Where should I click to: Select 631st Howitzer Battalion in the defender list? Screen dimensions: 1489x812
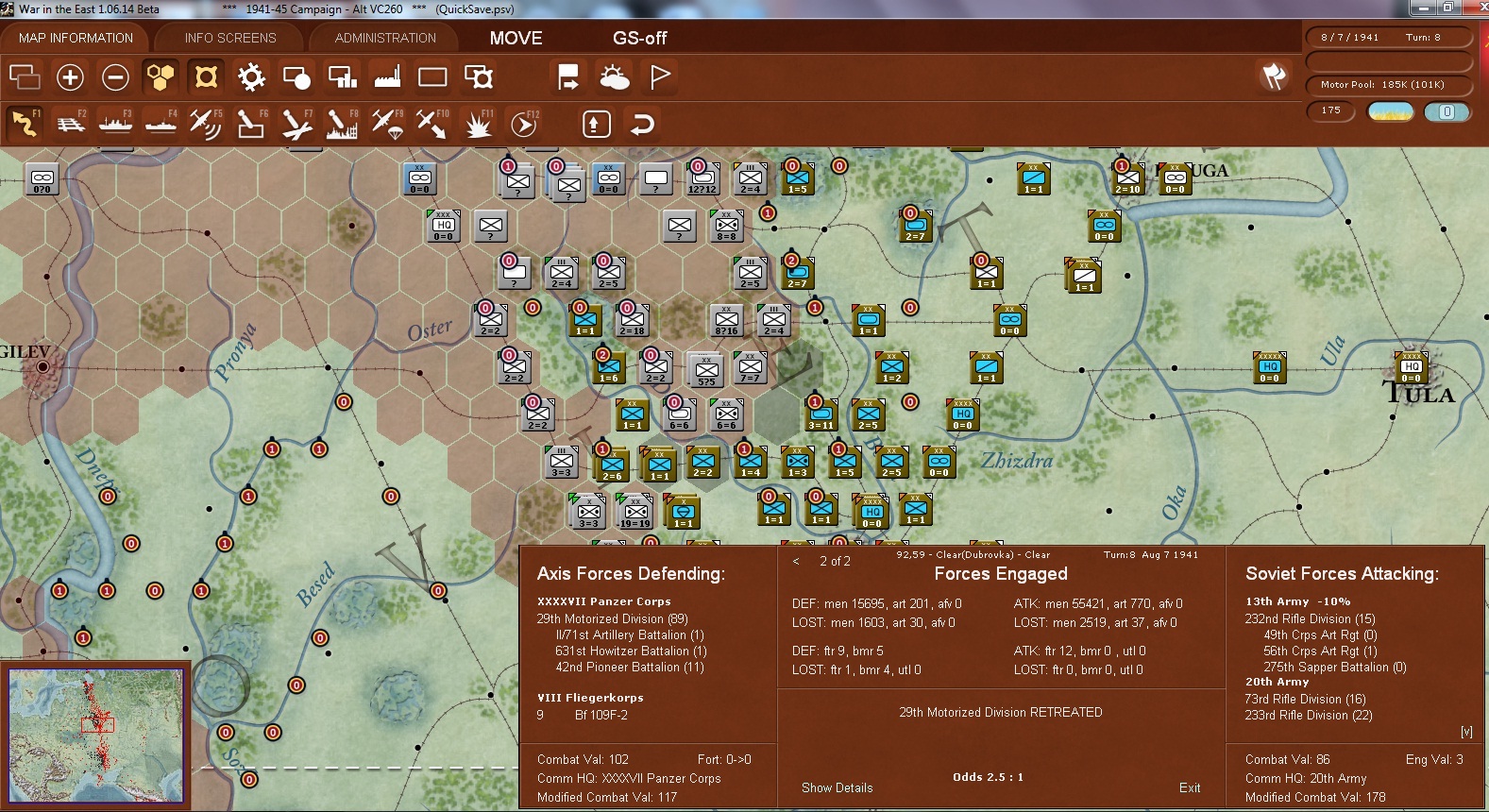point(631,651)
